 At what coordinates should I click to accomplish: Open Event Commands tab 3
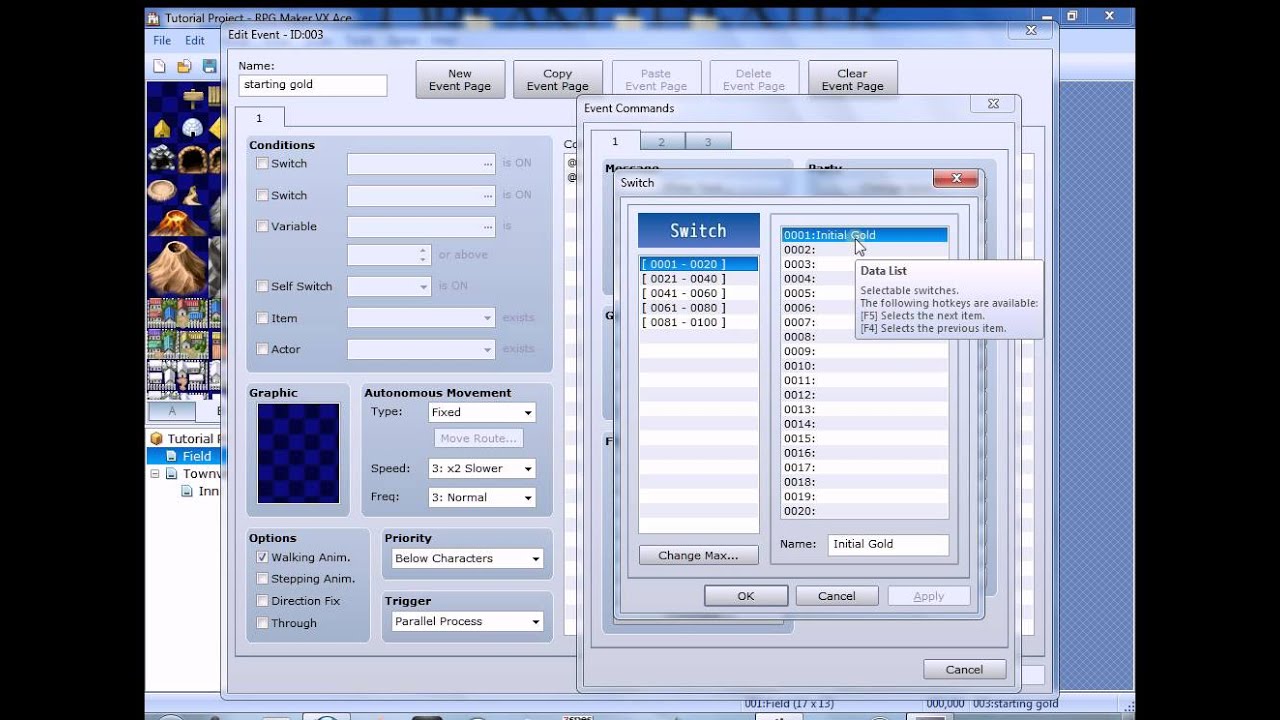point(708,142)
